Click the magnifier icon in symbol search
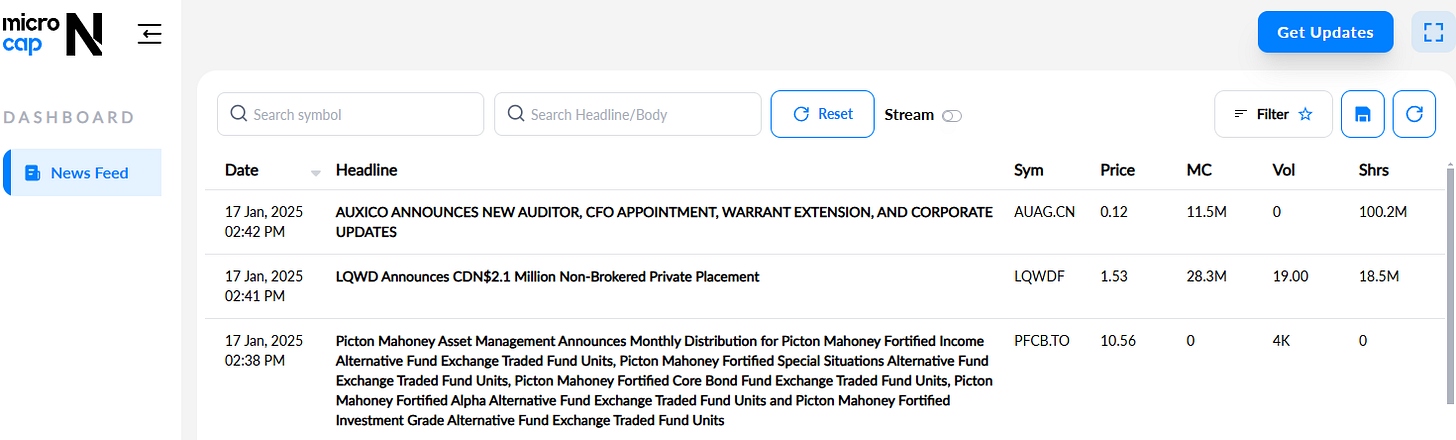Screen dimensions: 1456x440 click(x=239, y=114)
